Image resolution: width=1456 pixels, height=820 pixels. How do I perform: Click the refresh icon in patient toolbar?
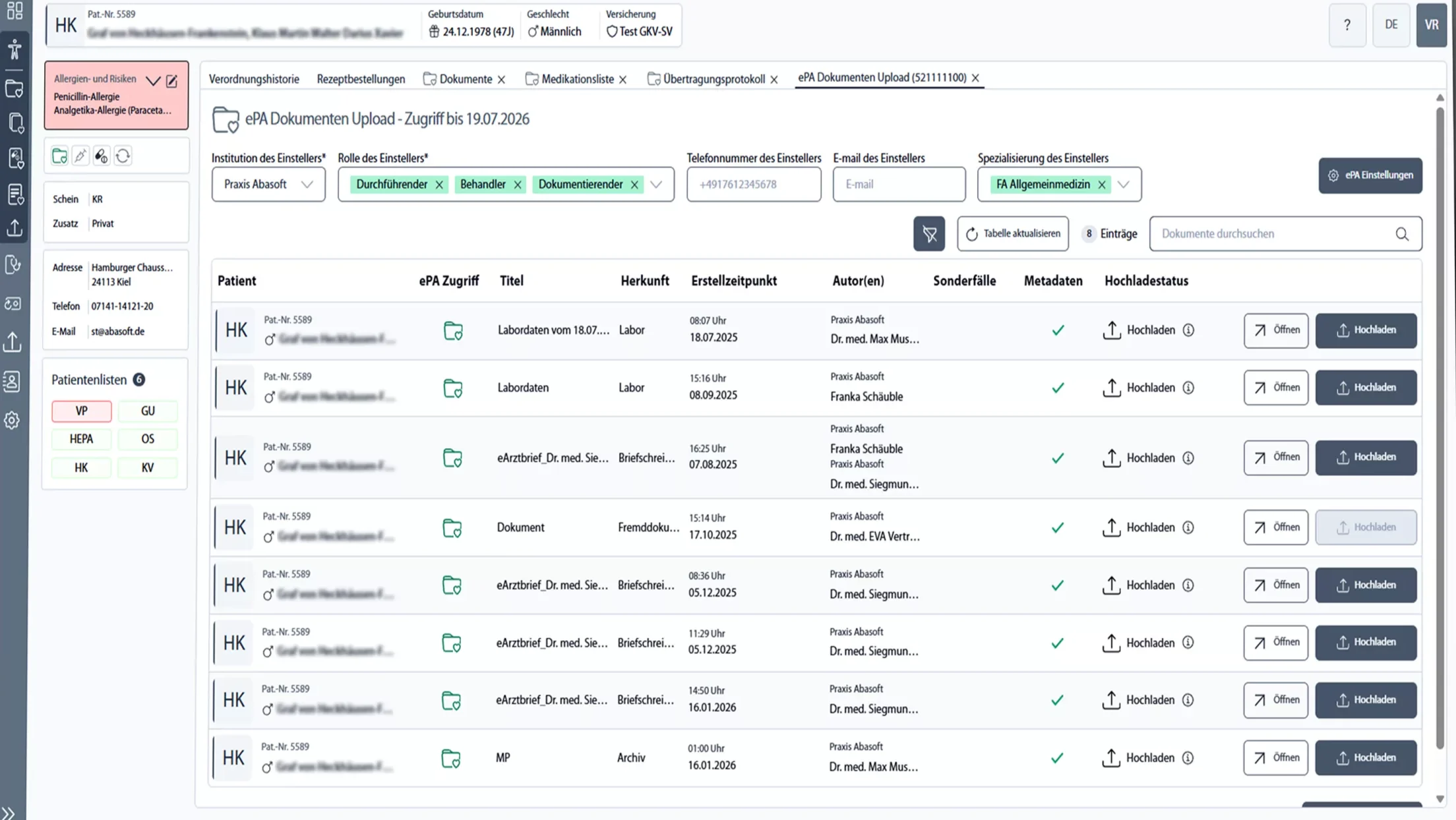pos(123,156)
